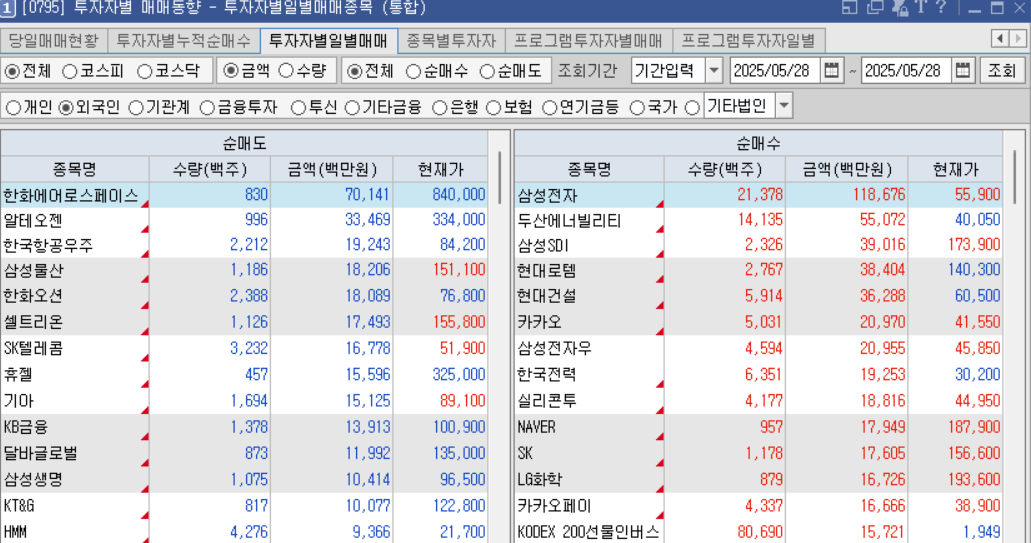
Task: Select the 셀트리온 row
Action: [244, 322]
